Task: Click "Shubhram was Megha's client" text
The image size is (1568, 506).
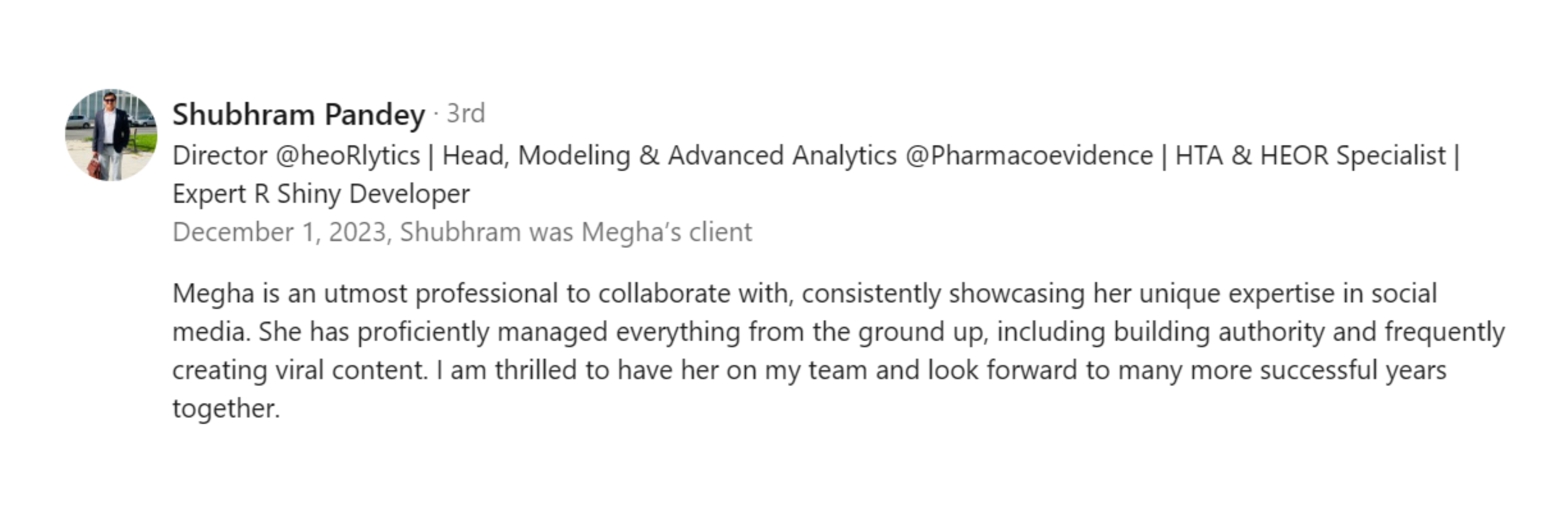Action: [x=576, y=232]
